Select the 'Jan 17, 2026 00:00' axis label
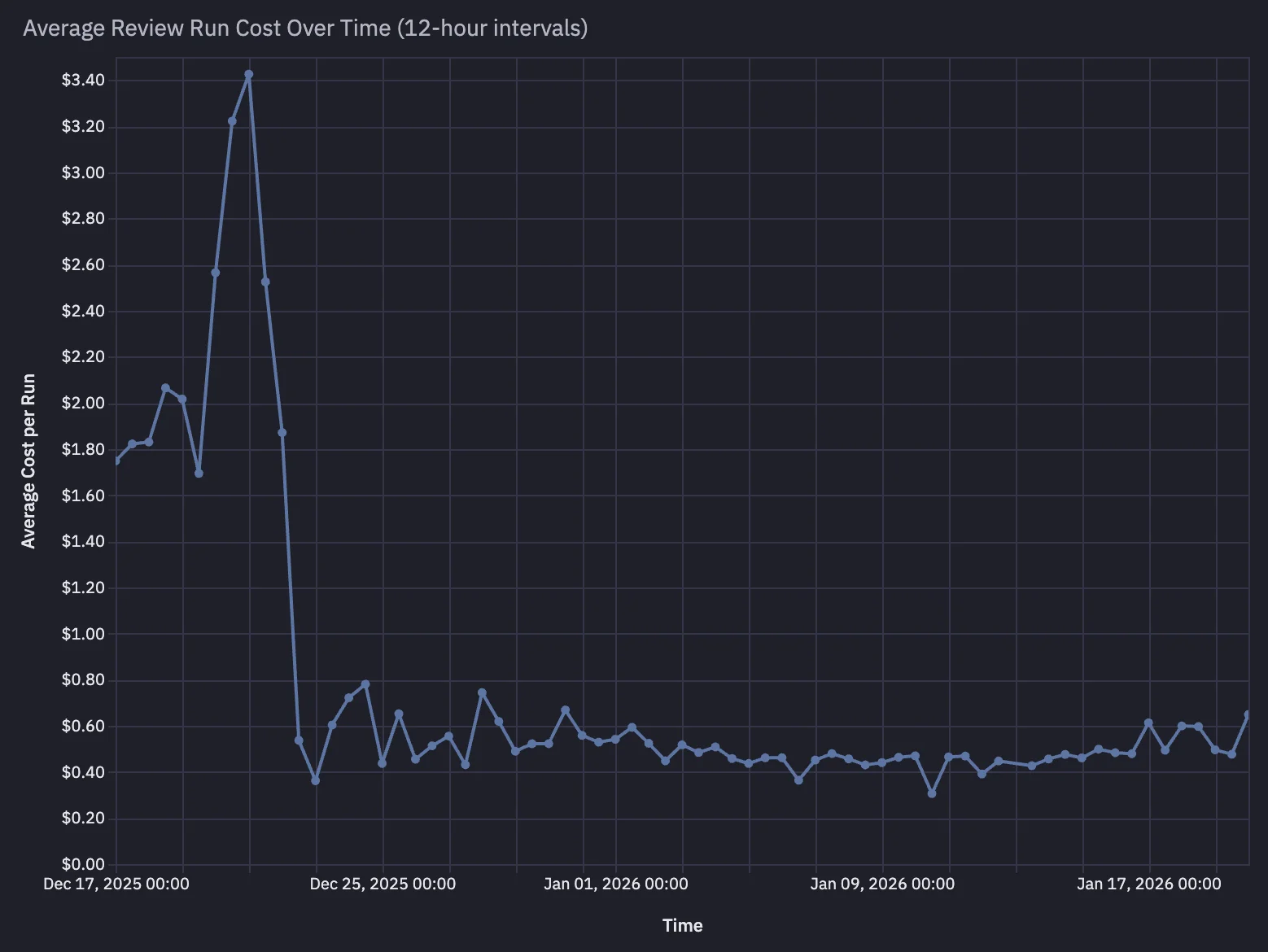The image size is (1268, 952). pyautogui.click(x=1148, y=884)
